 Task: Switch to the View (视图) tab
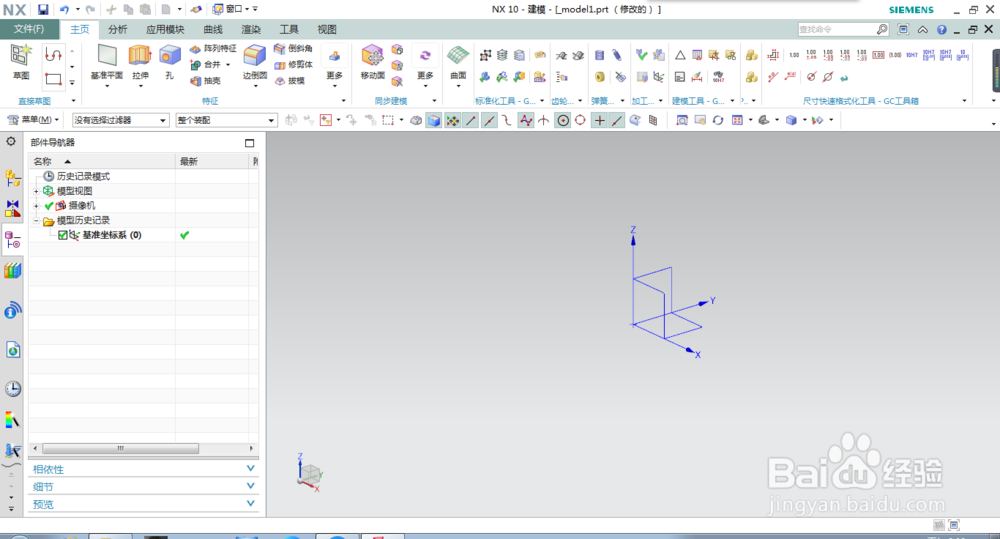tap(327, 29)
